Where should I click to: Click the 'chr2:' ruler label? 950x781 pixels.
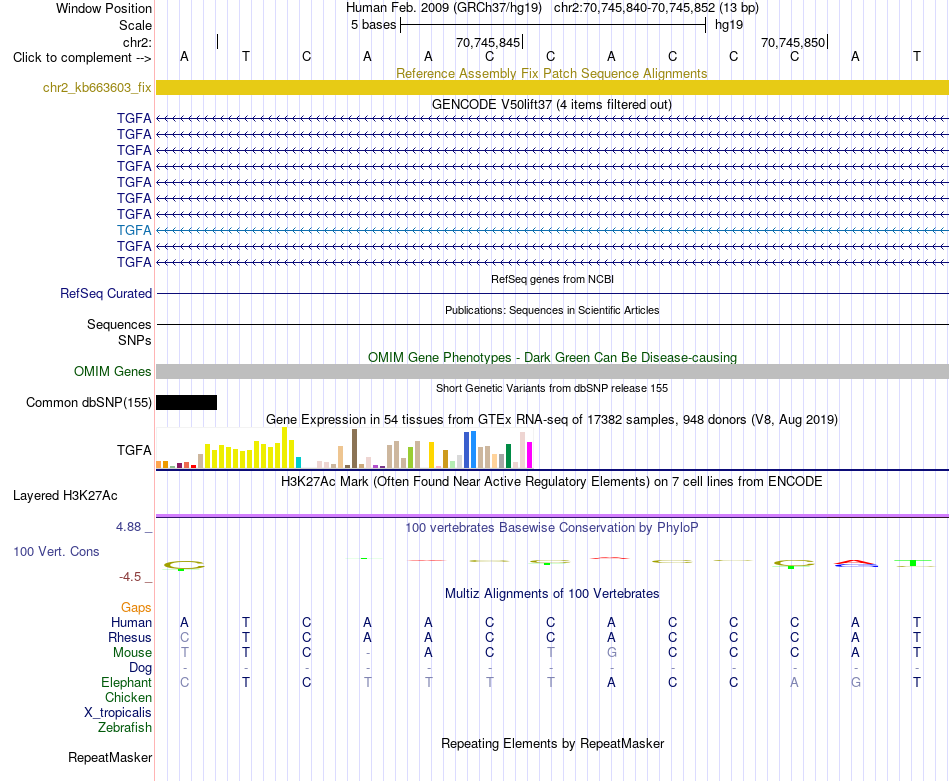[x=137, y=42]
